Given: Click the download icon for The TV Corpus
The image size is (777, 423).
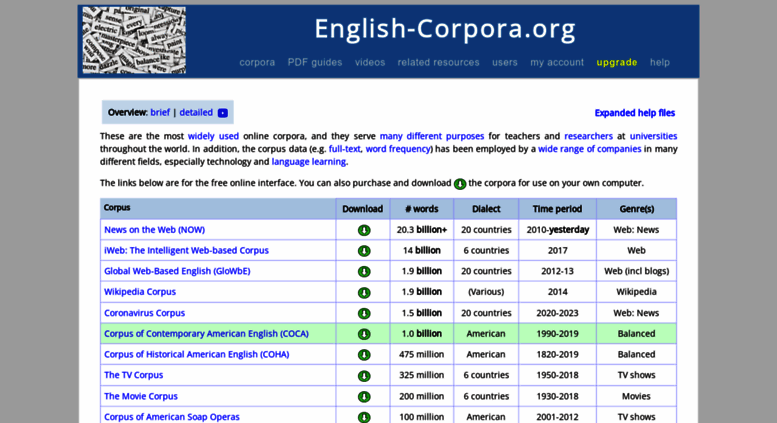Looking at the screenshot, I should pyautogui.click(x=364, y=376).
